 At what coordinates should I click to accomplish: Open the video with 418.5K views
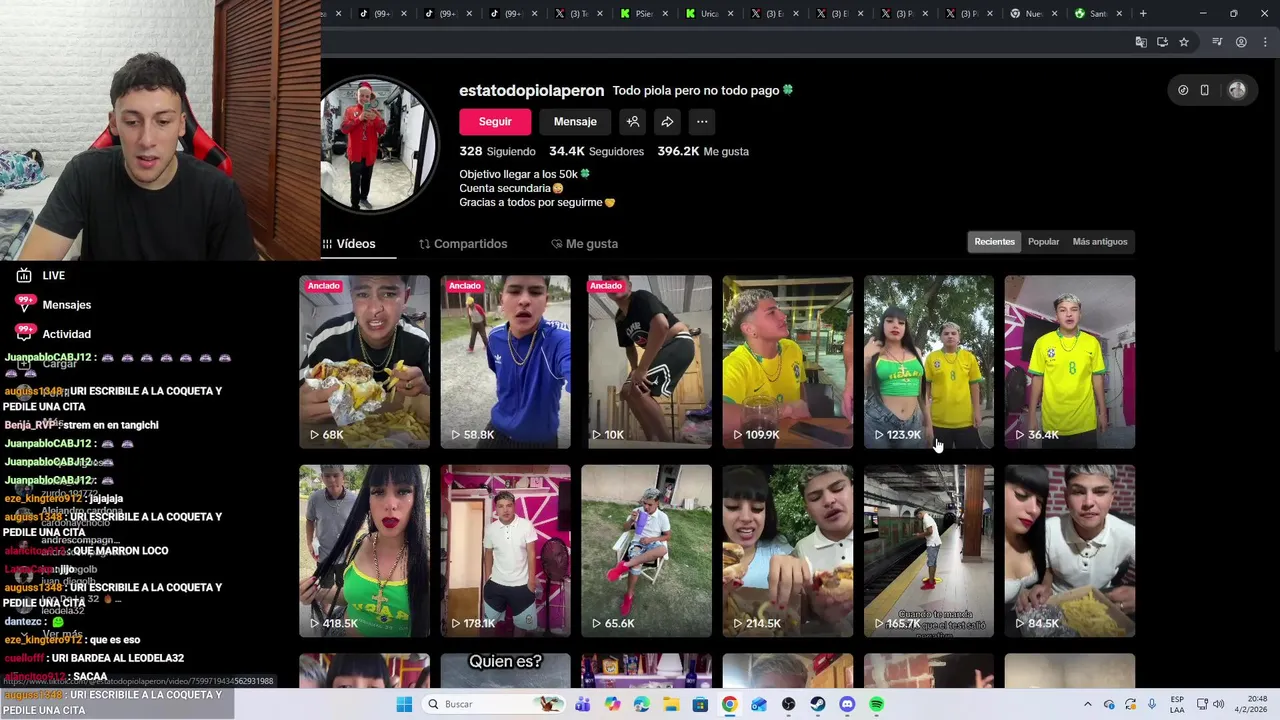click(x=364, y=551)
